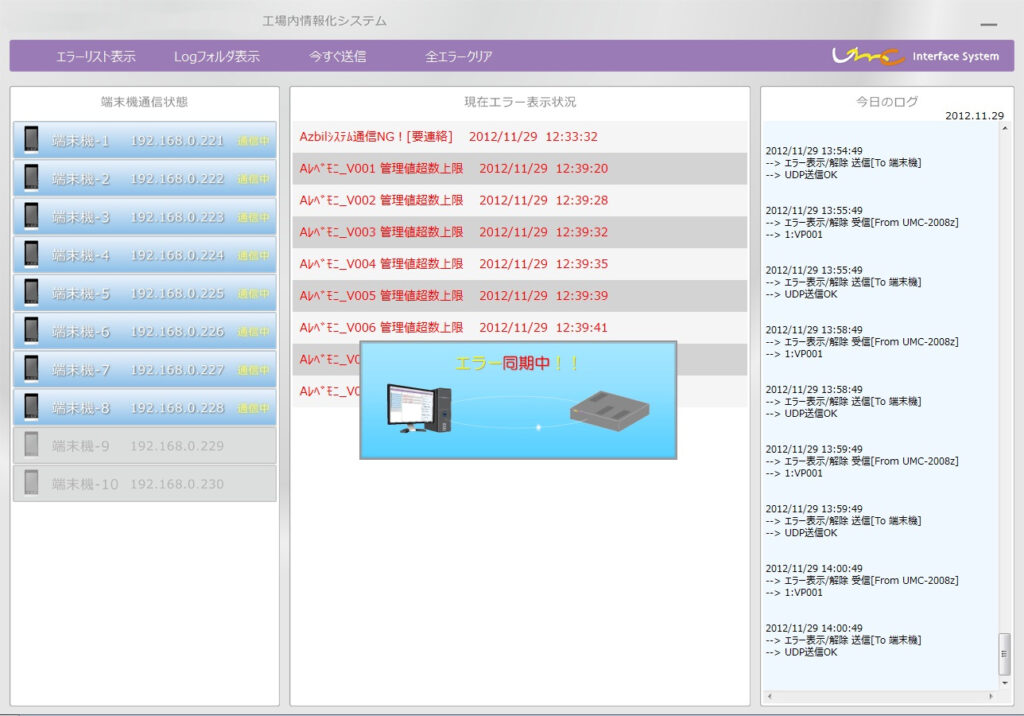This screenshot has width=1024, height=716.
Task: Open エラーリスト表示 menu
Action: 96,57
